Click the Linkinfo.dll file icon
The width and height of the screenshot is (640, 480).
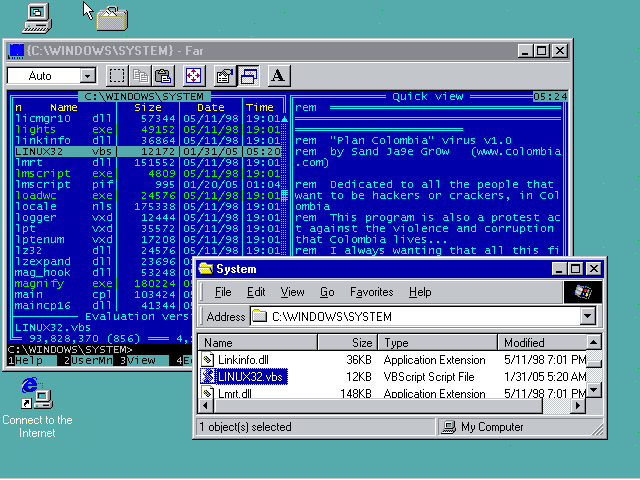208,359
